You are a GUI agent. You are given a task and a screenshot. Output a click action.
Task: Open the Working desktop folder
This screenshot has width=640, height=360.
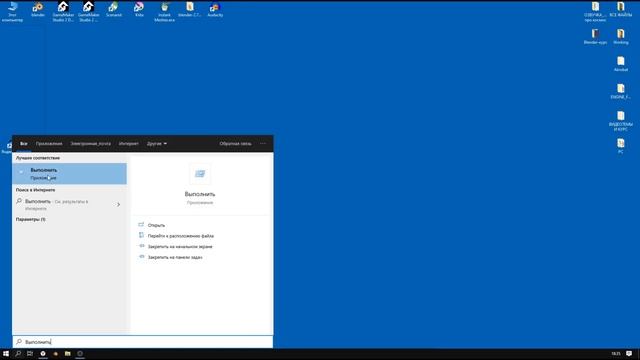point(620,36)
